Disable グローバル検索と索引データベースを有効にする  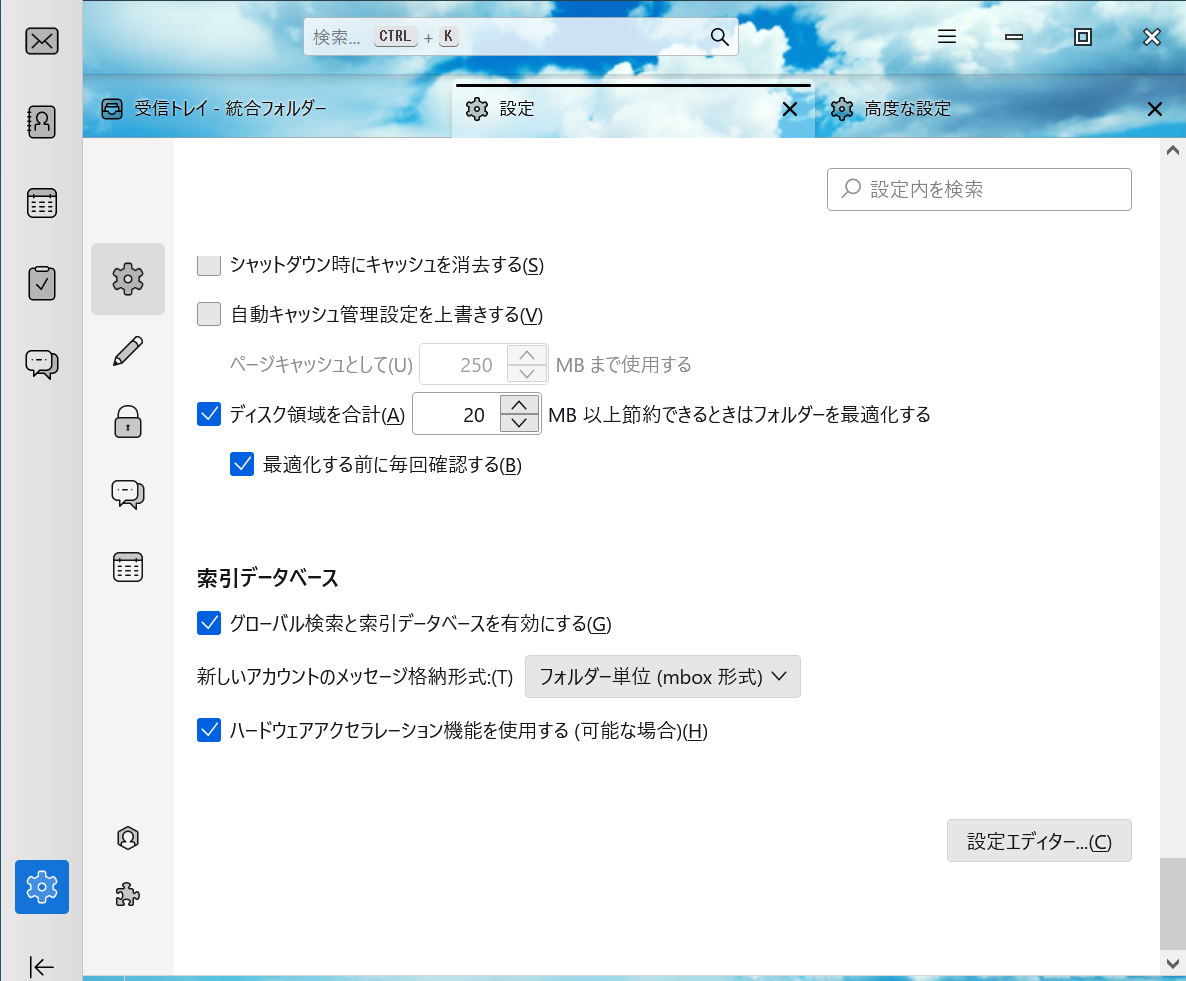click(x=208, y=622)
